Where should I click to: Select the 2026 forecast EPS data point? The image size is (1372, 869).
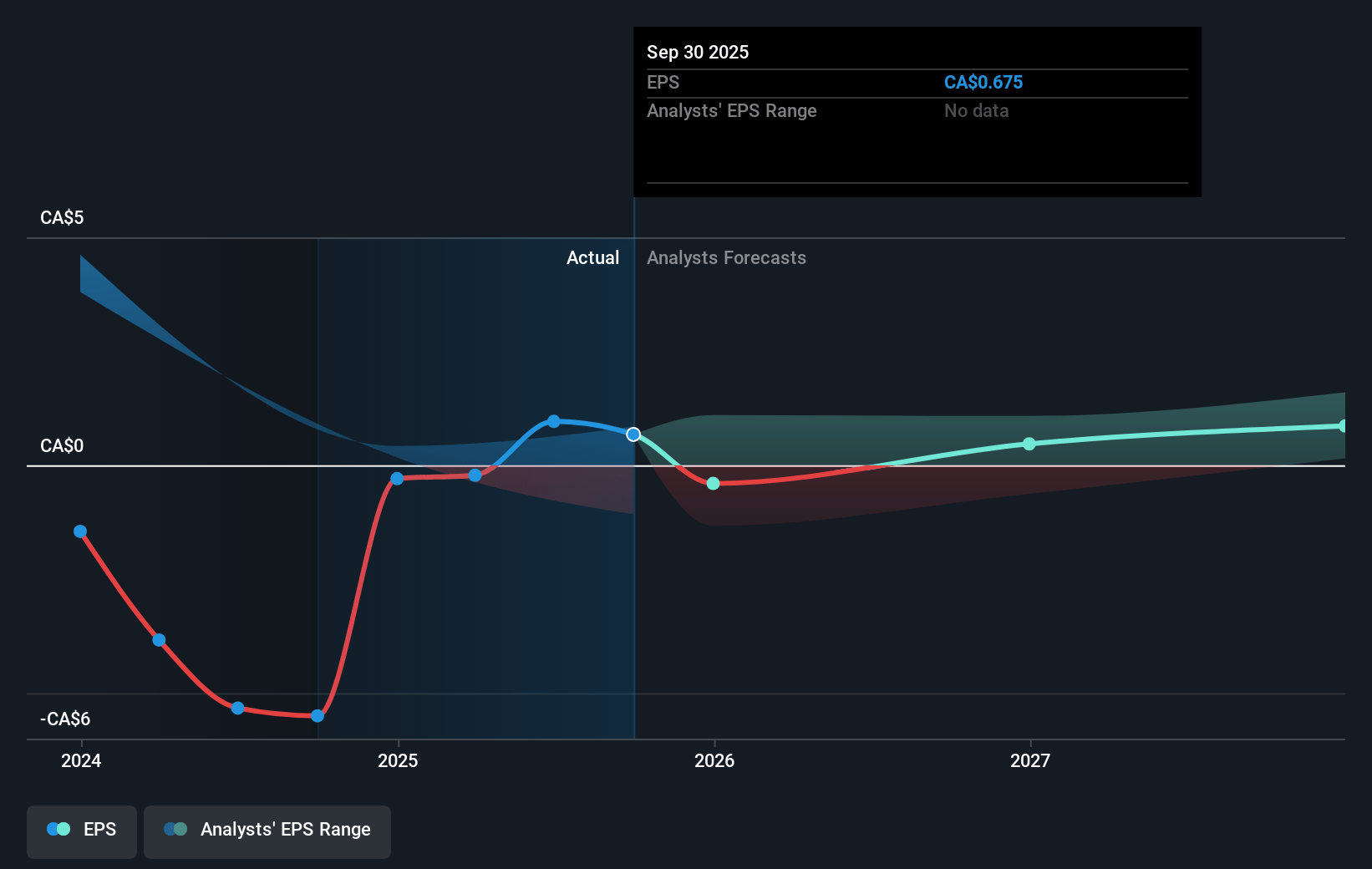pyautogui.click(x=713, y=484)
